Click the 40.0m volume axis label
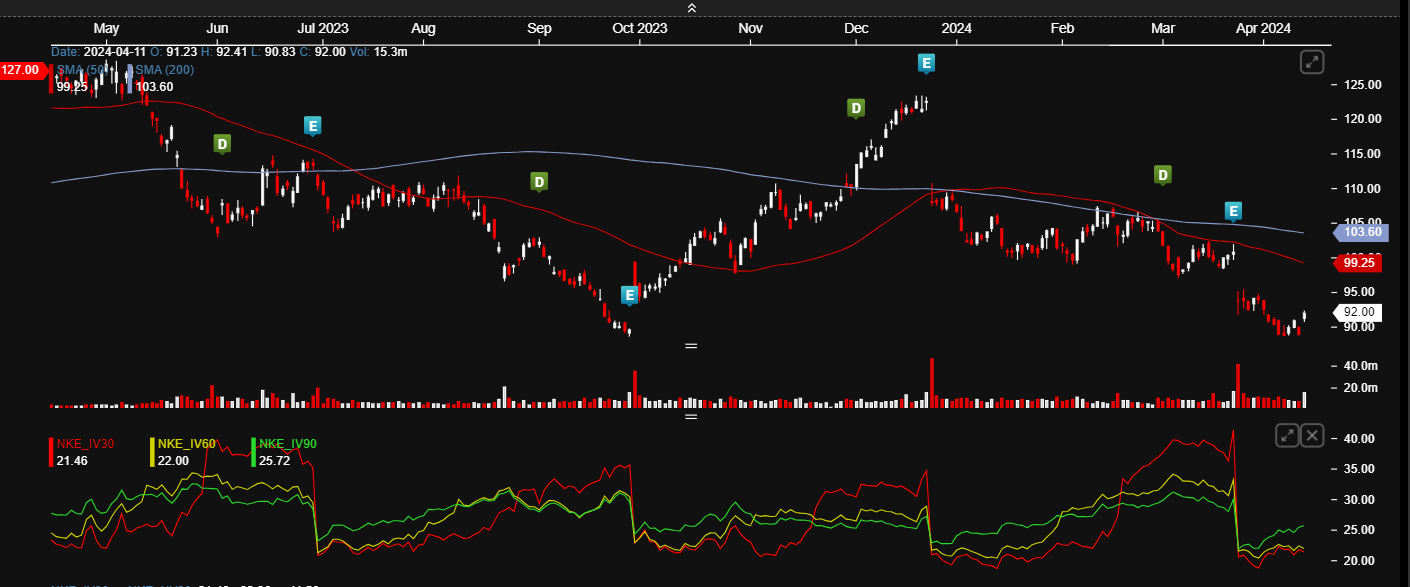The height and width of the screenshot is (587, 1410). [x=1364, y=366]
